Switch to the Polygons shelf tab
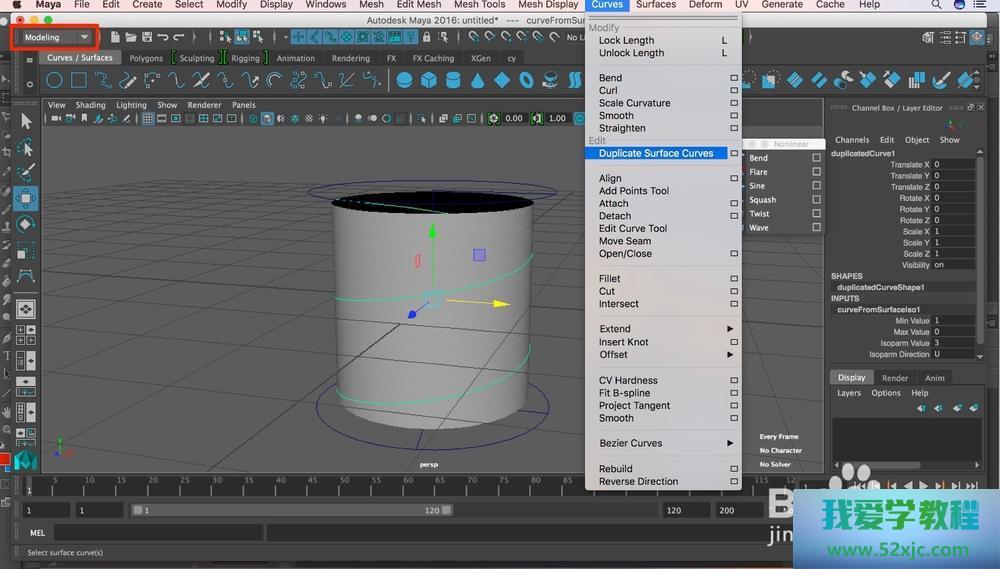The image size is (1000, 569). tap(146, 58)
